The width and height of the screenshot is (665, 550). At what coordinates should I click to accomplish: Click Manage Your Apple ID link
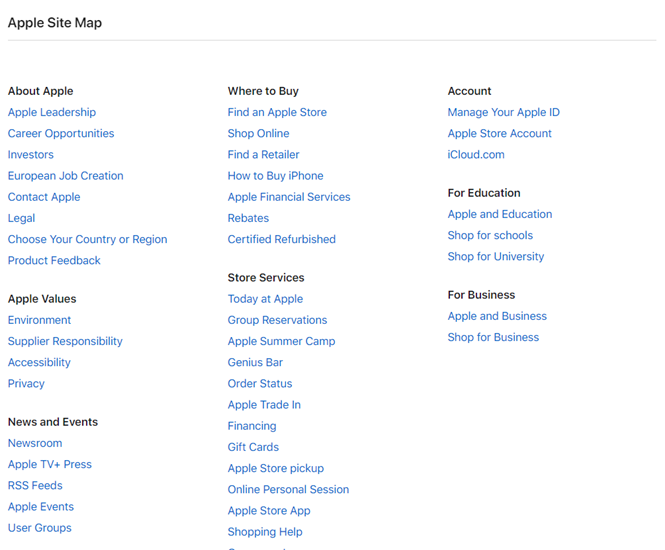tap(504, 112)
